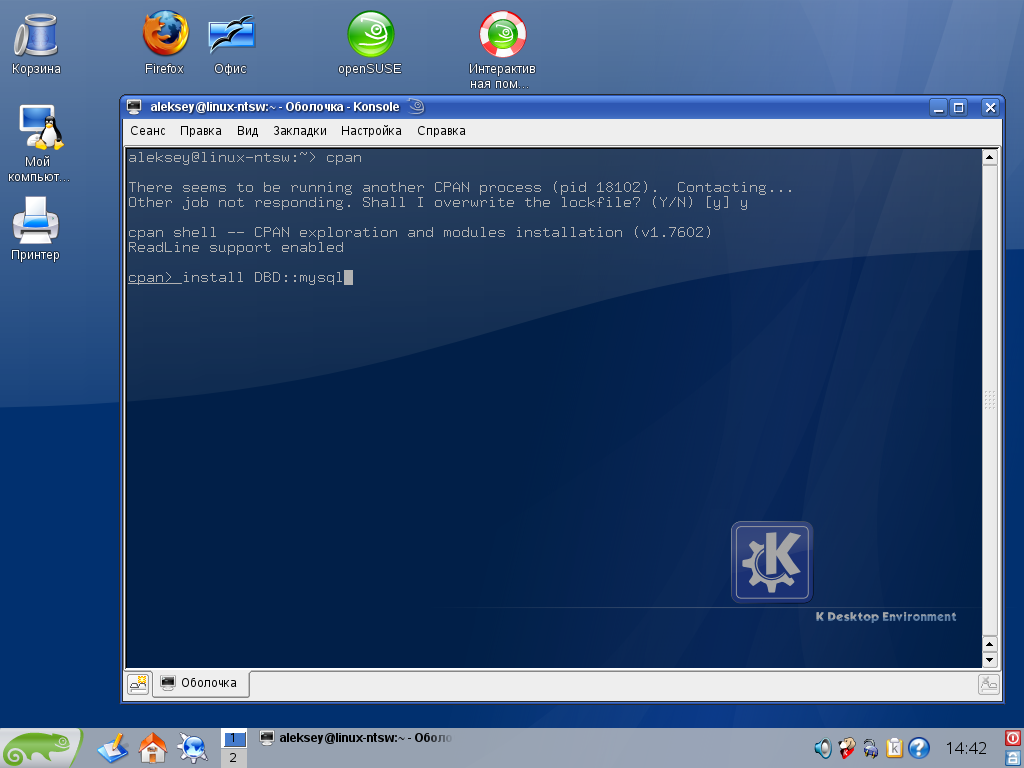Open the Интерактивная помощь lifebuoy icon
The width and height of the screenshot is (1024, 768).
[x=502, y=36]
